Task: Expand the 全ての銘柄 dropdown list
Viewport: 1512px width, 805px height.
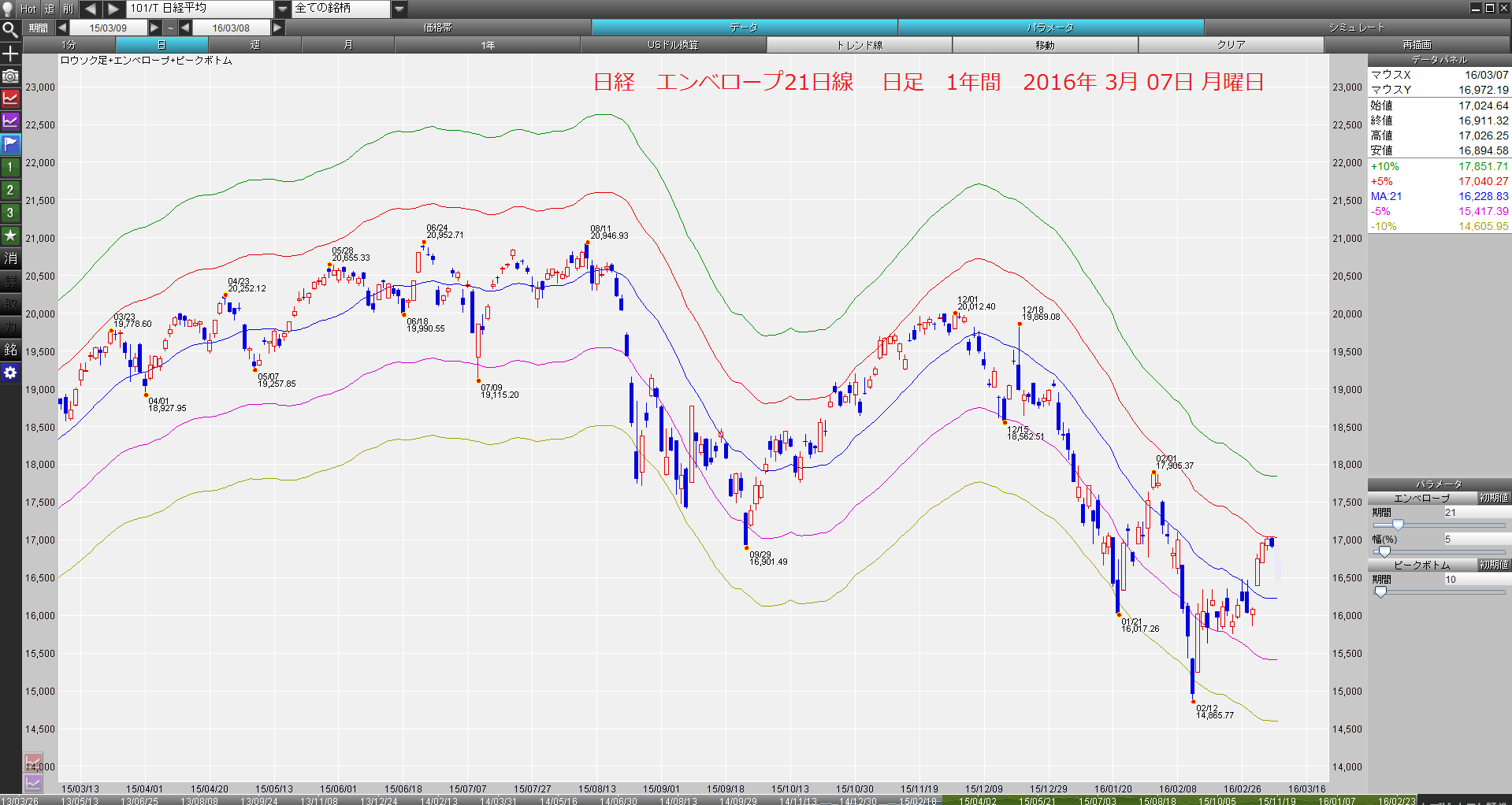Action: [399, 9]
